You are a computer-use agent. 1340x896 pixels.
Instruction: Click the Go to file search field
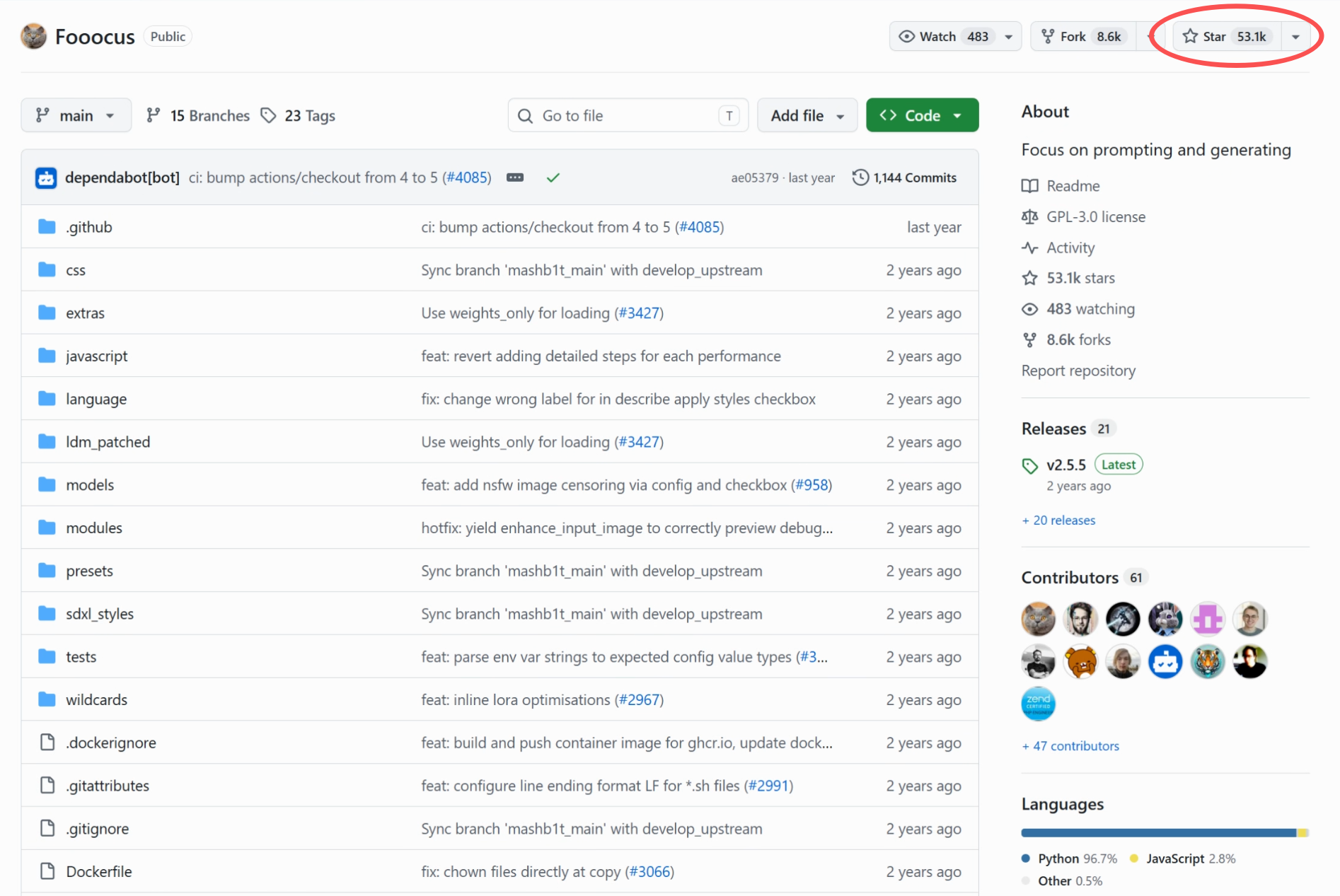[628, 115]
